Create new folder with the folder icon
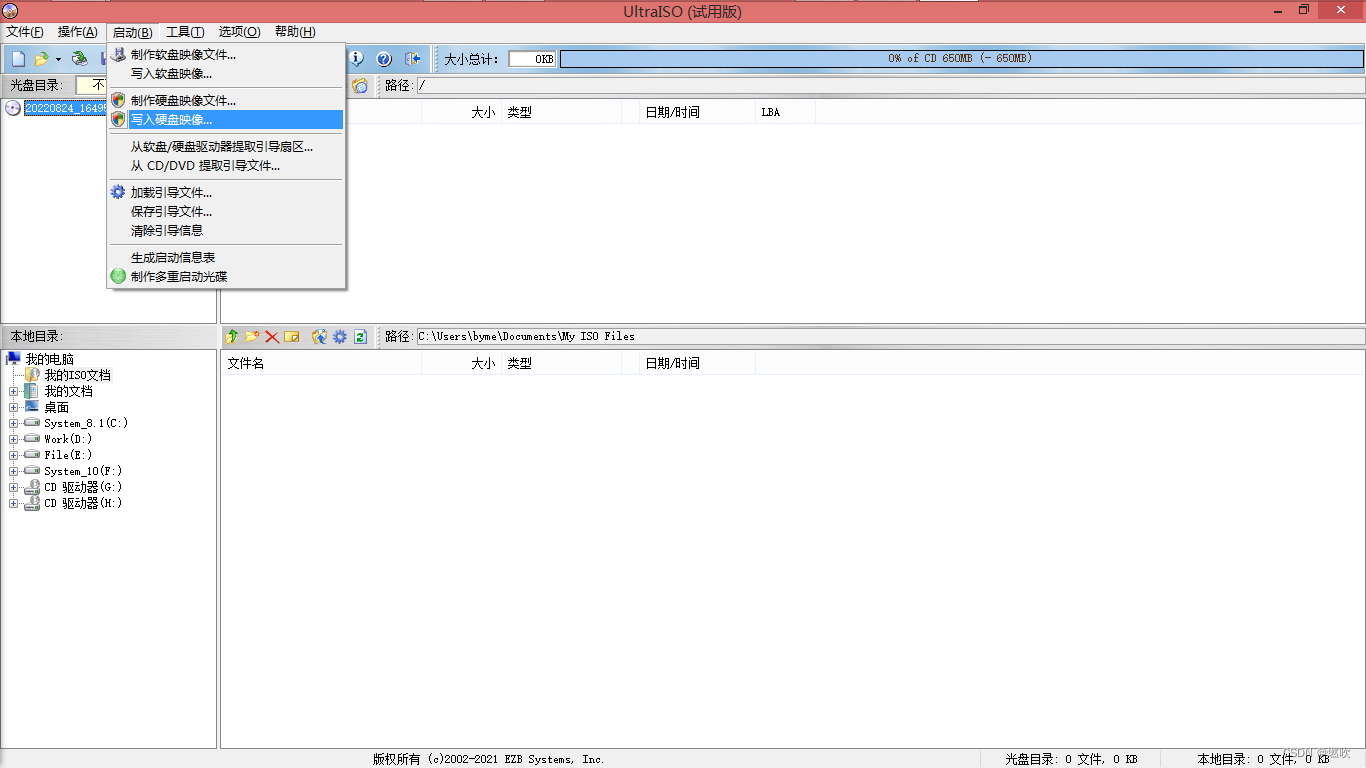Image resolution: width=1366 pixels, height=768 pixels. 252,337
